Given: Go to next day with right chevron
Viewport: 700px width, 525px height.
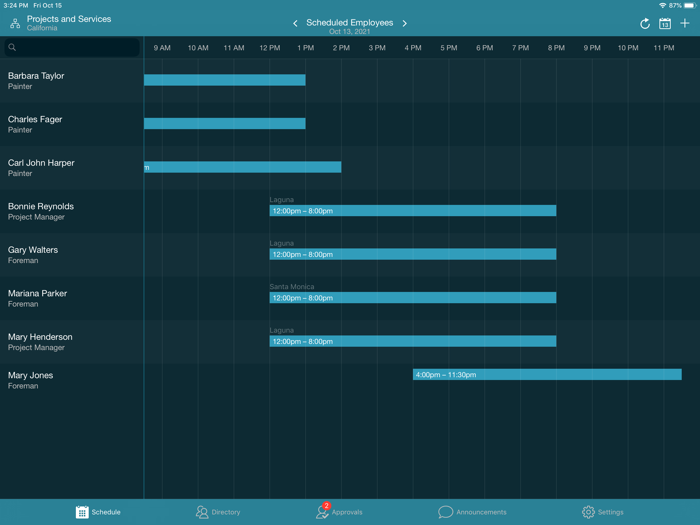Looking at the screenshot, I should point(404,23).
